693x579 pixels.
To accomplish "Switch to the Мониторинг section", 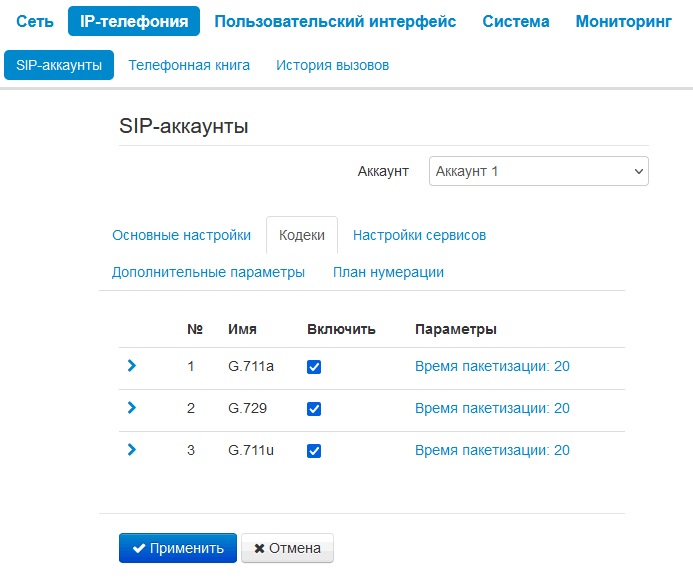I will click(623, 21).
